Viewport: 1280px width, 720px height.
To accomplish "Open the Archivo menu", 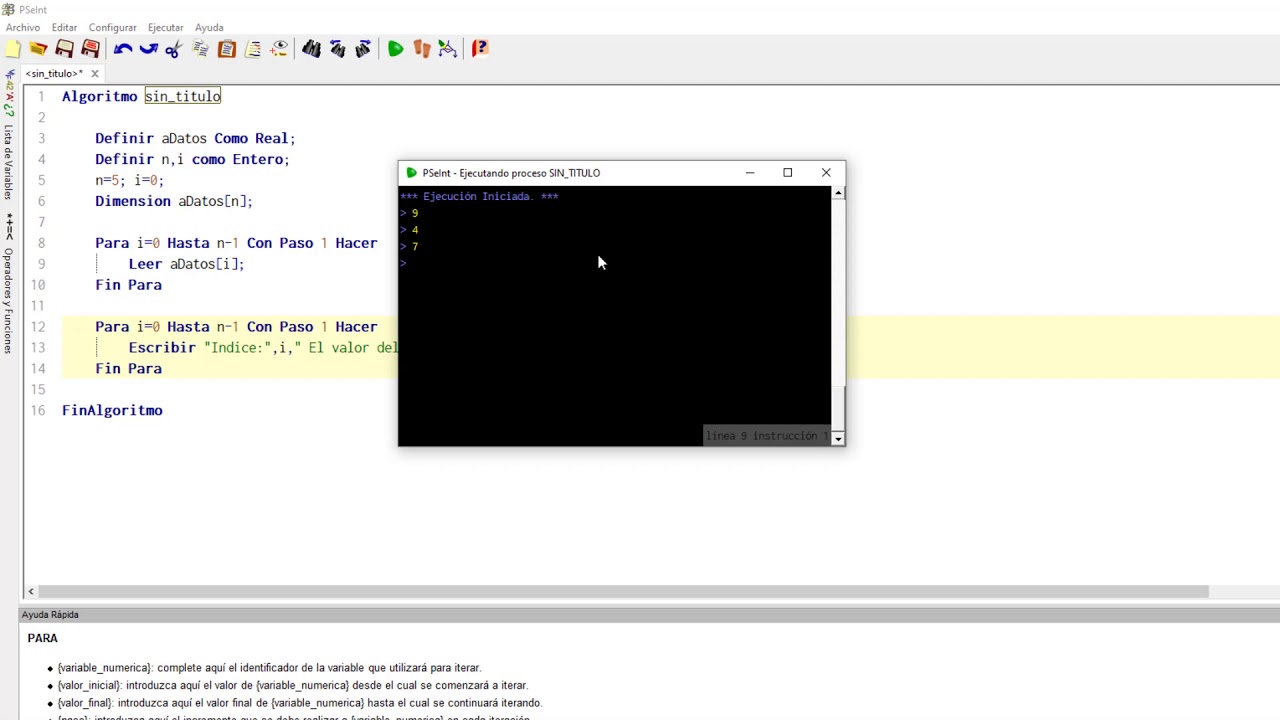I will tap(23, 27).
